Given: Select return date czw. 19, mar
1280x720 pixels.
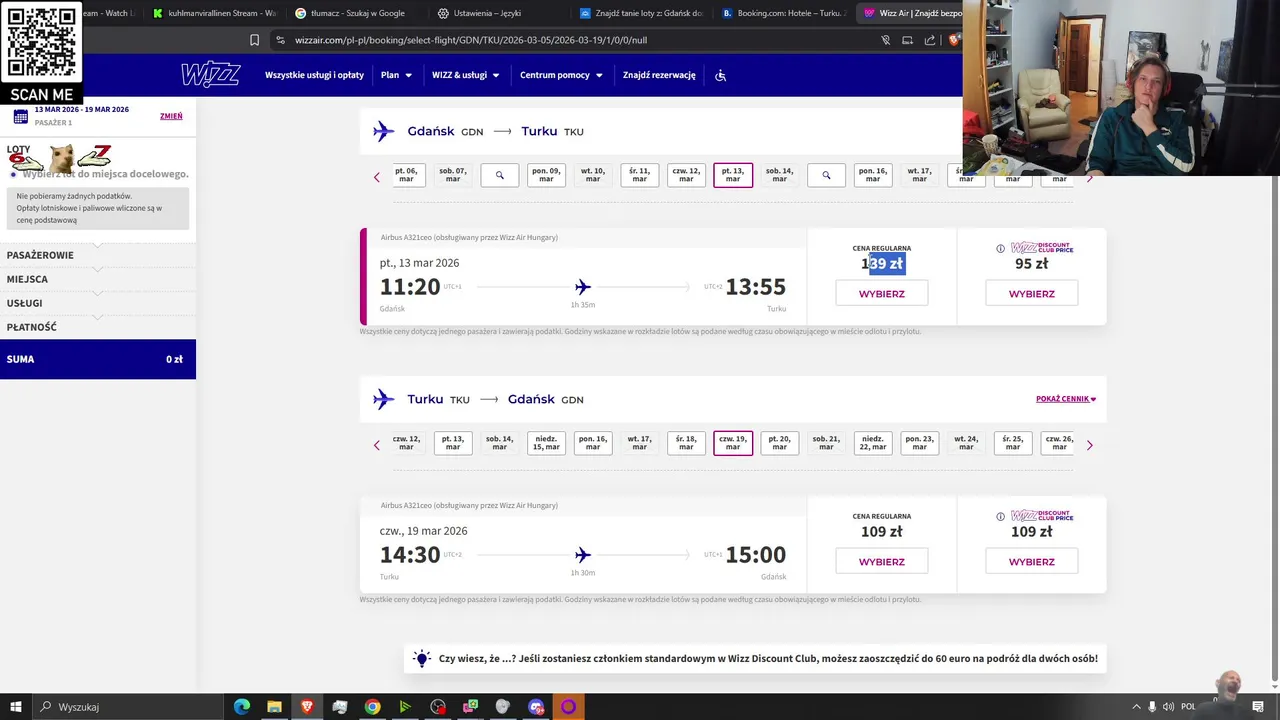Looking at the screenshot, I should point(733,443).
